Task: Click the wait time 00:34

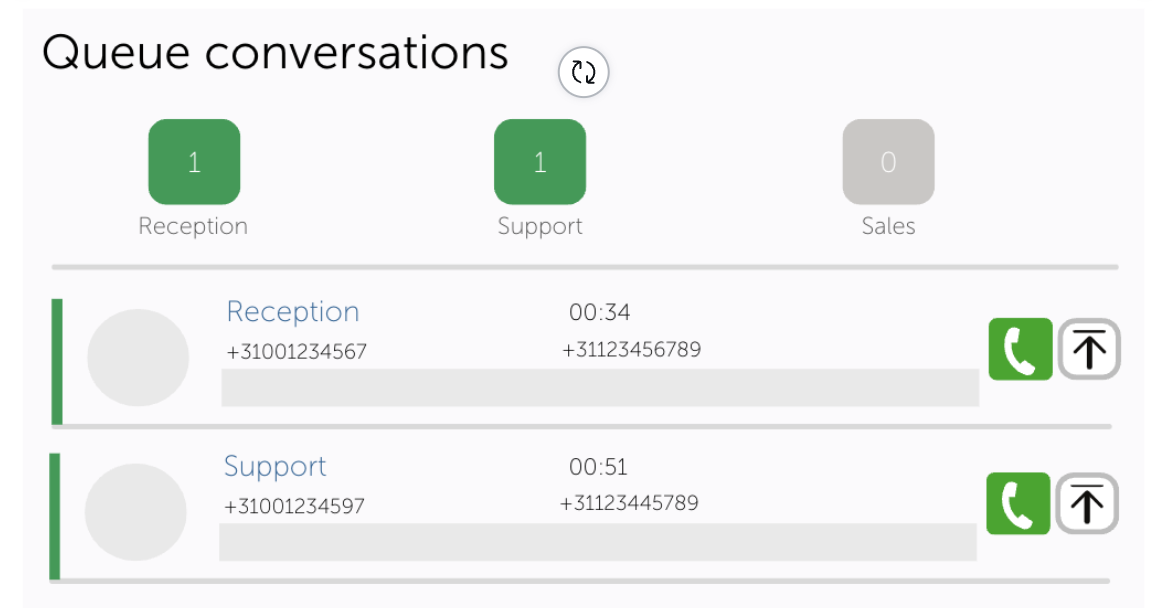Action: coord(599,313)
